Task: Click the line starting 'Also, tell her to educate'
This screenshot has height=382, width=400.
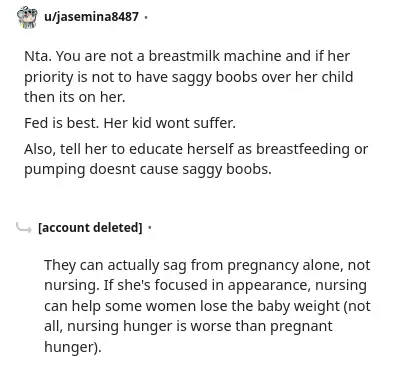Action: pos(196,149)
